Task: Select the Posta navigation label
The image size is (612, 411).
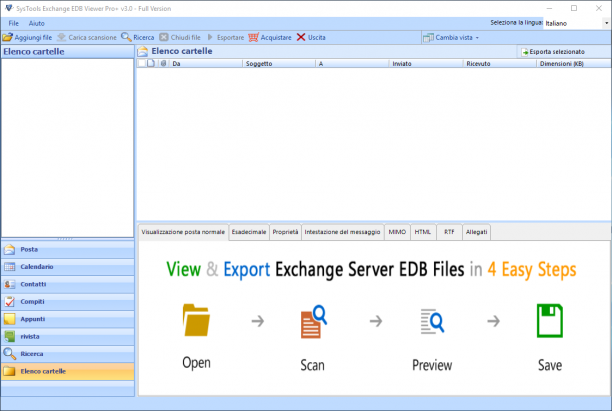Action: 29,249
